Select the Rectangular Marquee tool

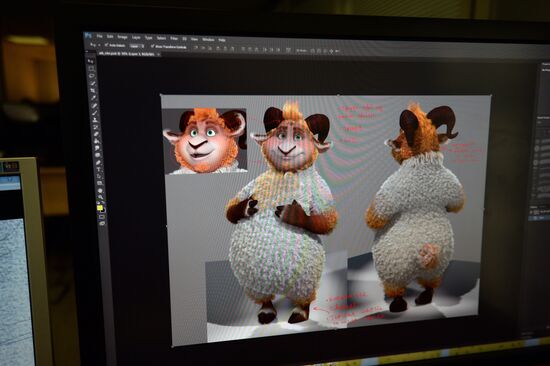(92, 68)
